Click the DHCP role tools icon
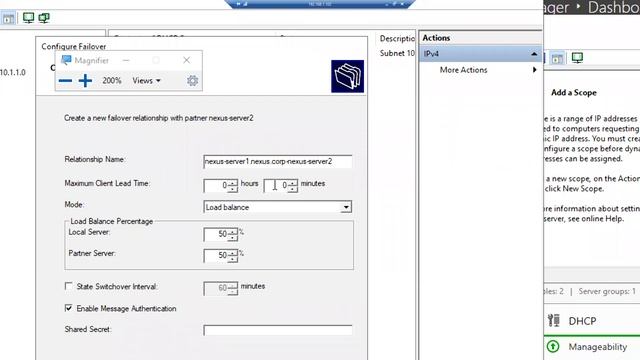Image resolution: width=640 pixels, height=360 pixels. pos(553,320)
